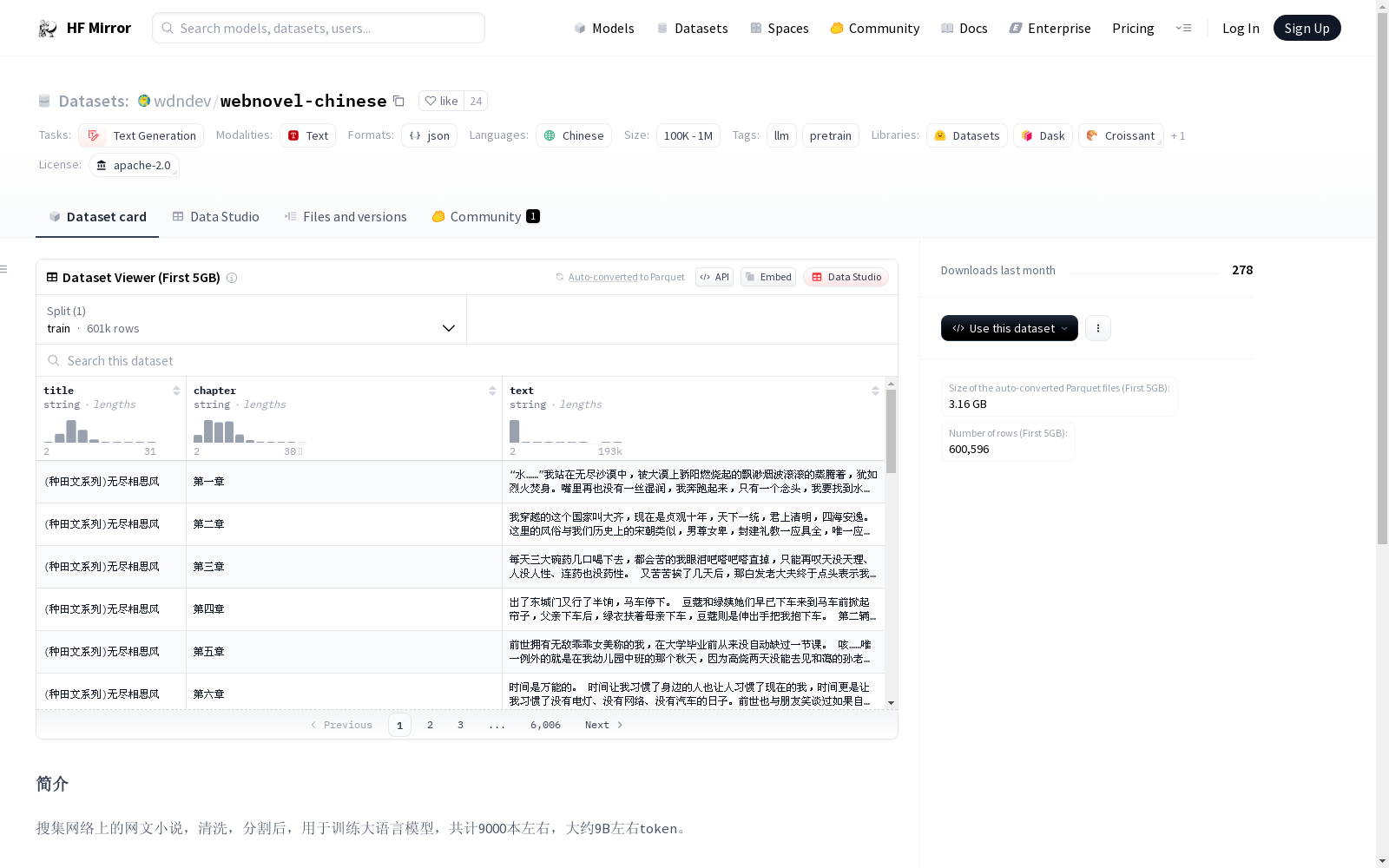Open the Docs navigation item
1389x868 pixels.
click(x=964, y=28)
